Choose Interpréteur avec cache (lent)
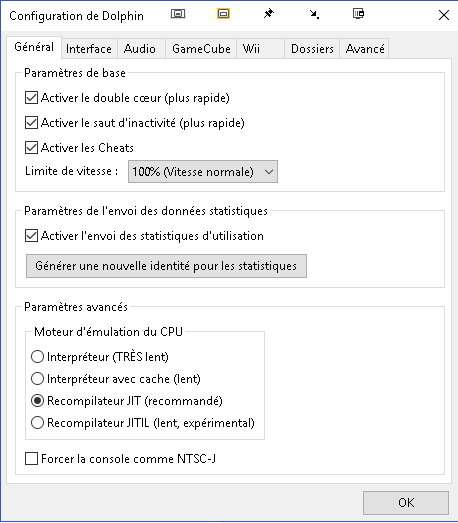Viewport: 458px width, 523px height. click(x=37, y=379)
